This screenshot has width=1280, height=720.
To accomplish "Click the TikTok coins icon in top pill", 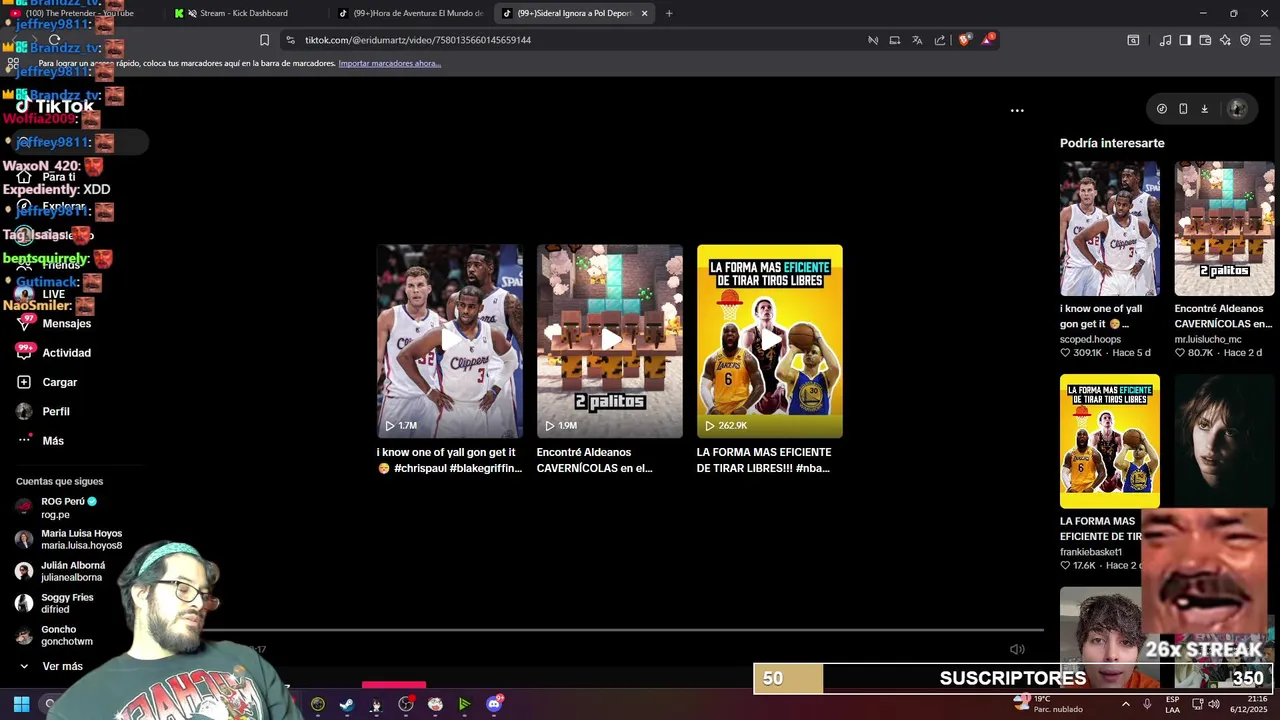I will (1162, 109).
